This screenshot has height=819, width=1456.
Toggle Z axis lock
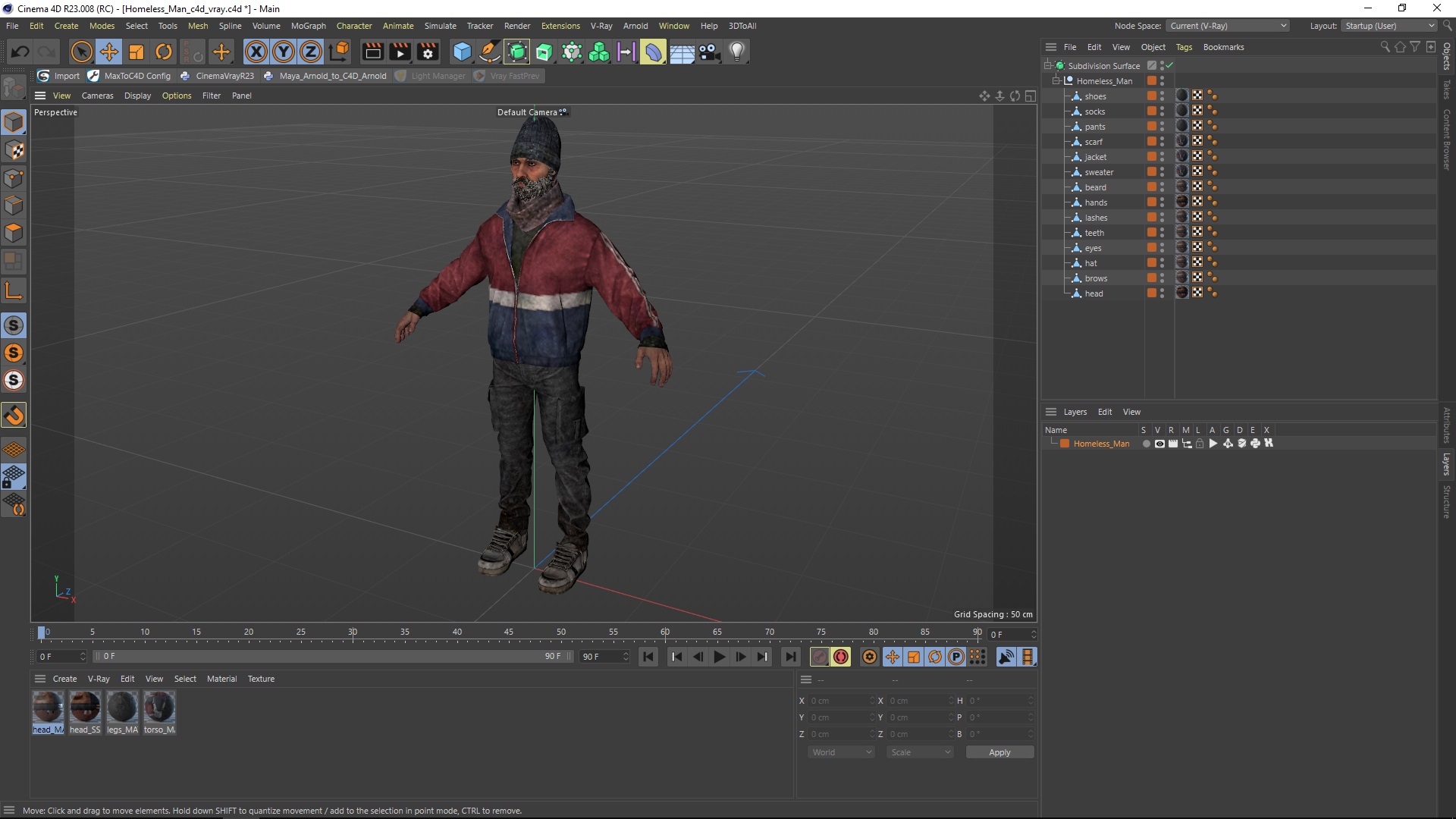tap(311, 52)
